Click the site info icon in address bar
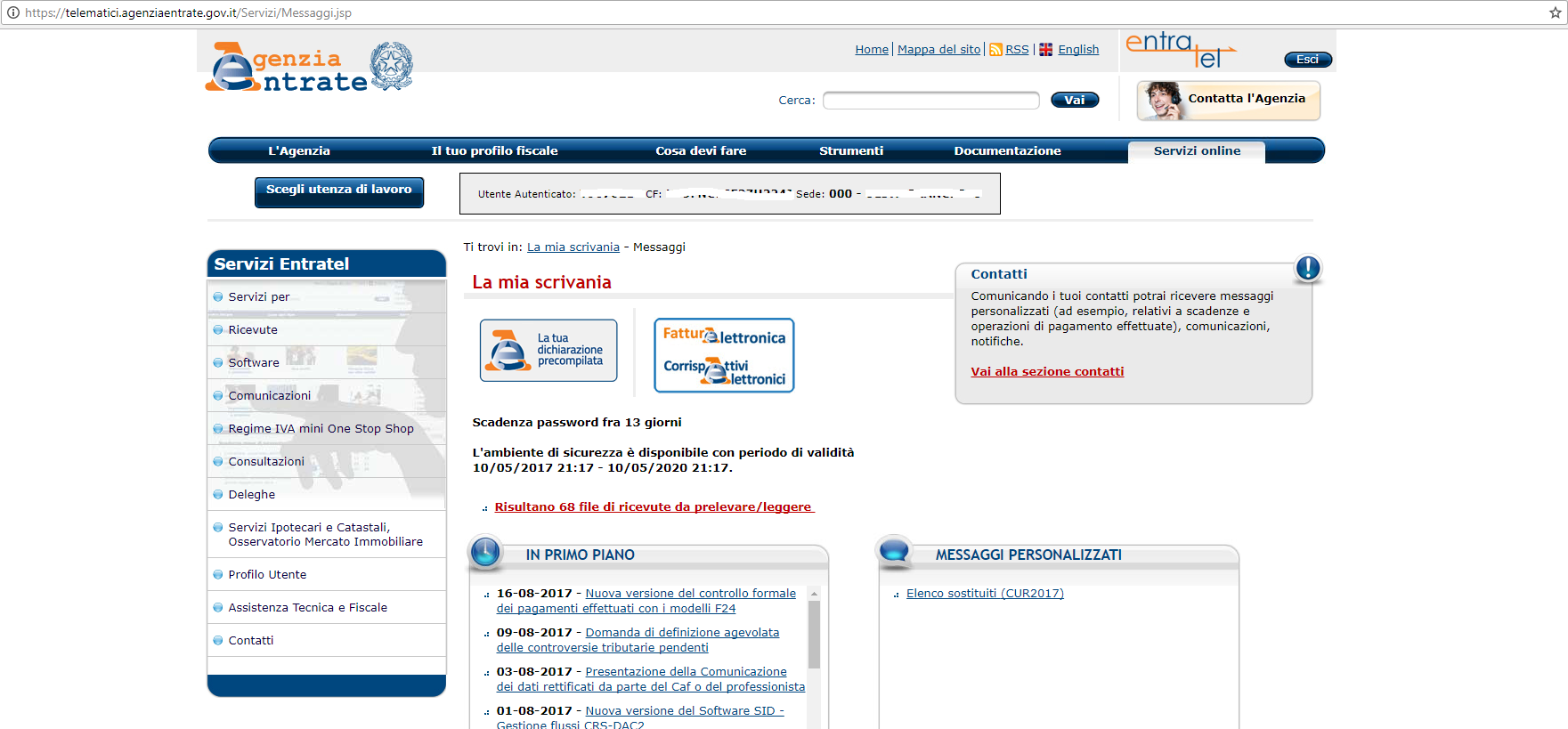The height and width of the screenshot is (729, 1568). click(12, 12)
